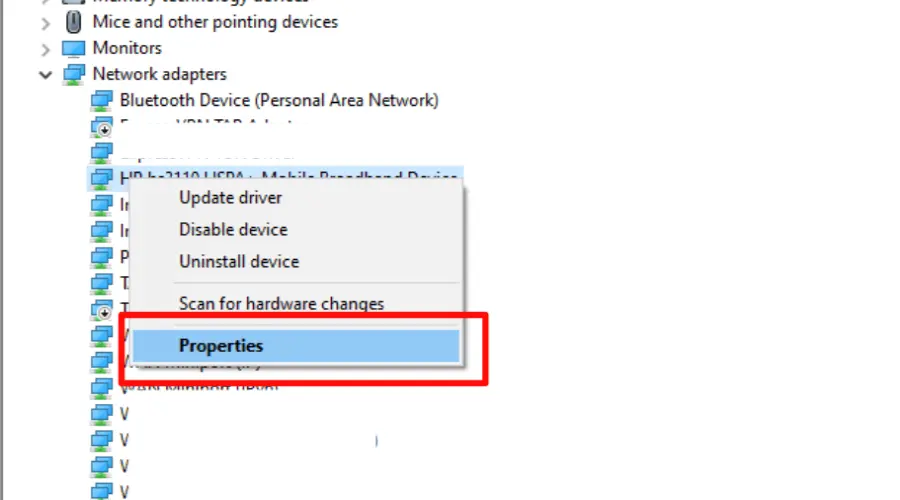Click the mouse icon beside Mice category

tap(73, 22)
